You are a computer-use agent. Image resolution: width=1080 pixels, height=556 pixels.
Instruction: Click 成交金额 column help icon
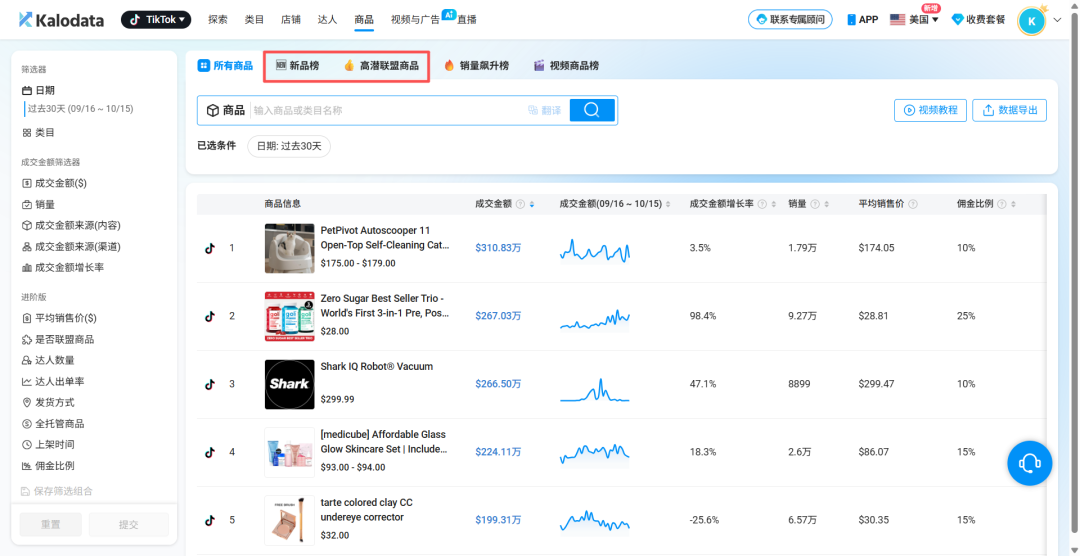pos(520,205)
